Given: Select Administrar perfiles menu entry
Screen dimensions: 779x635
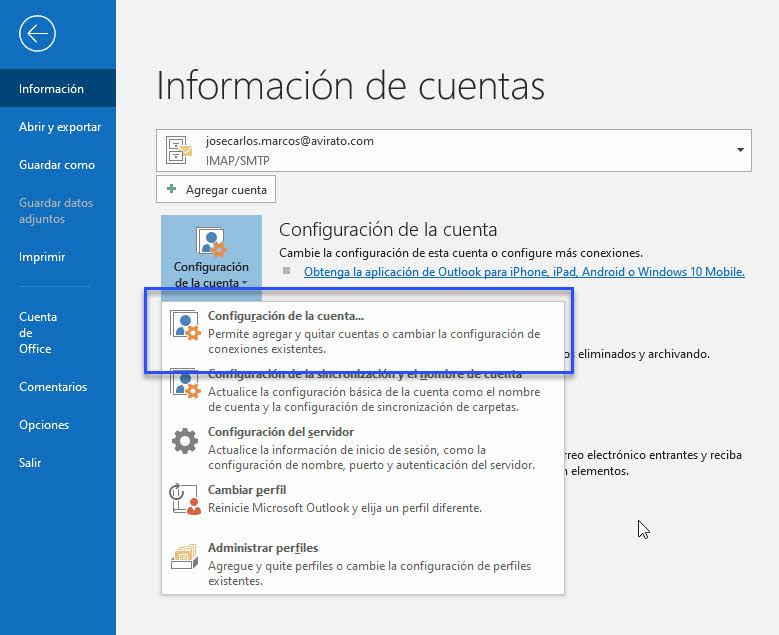Looking at the screenshot, I should click(x=363, y=564).
